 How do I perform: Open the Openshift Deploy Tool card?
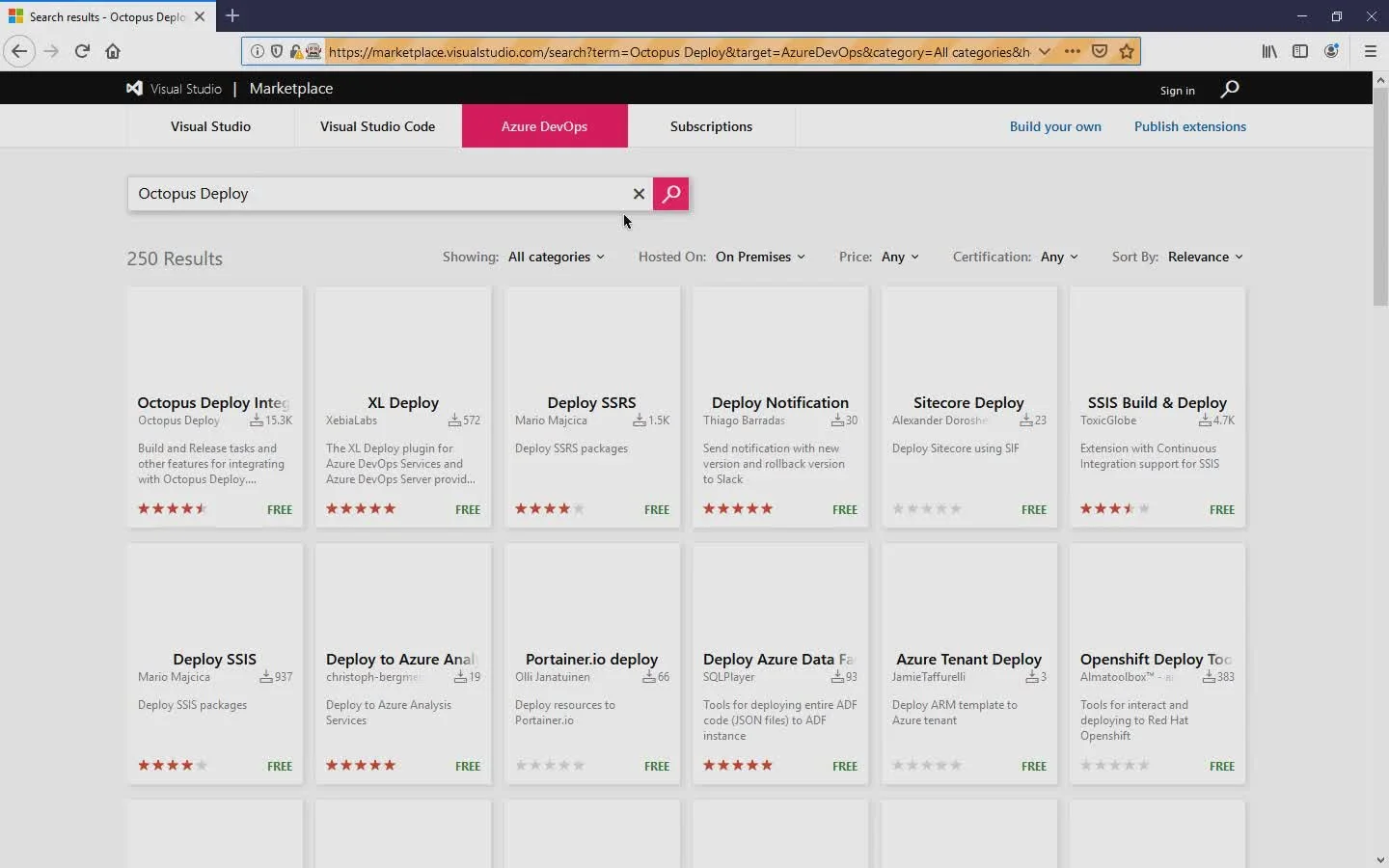(1157, 664)
